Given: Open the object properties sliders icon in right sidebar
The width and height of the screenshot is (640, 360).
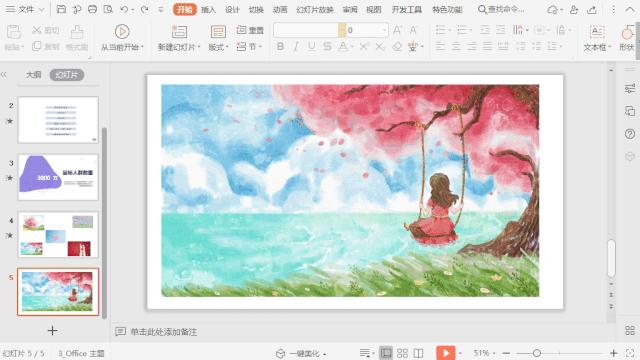Looking at the screenshot, I should [630, 88].
